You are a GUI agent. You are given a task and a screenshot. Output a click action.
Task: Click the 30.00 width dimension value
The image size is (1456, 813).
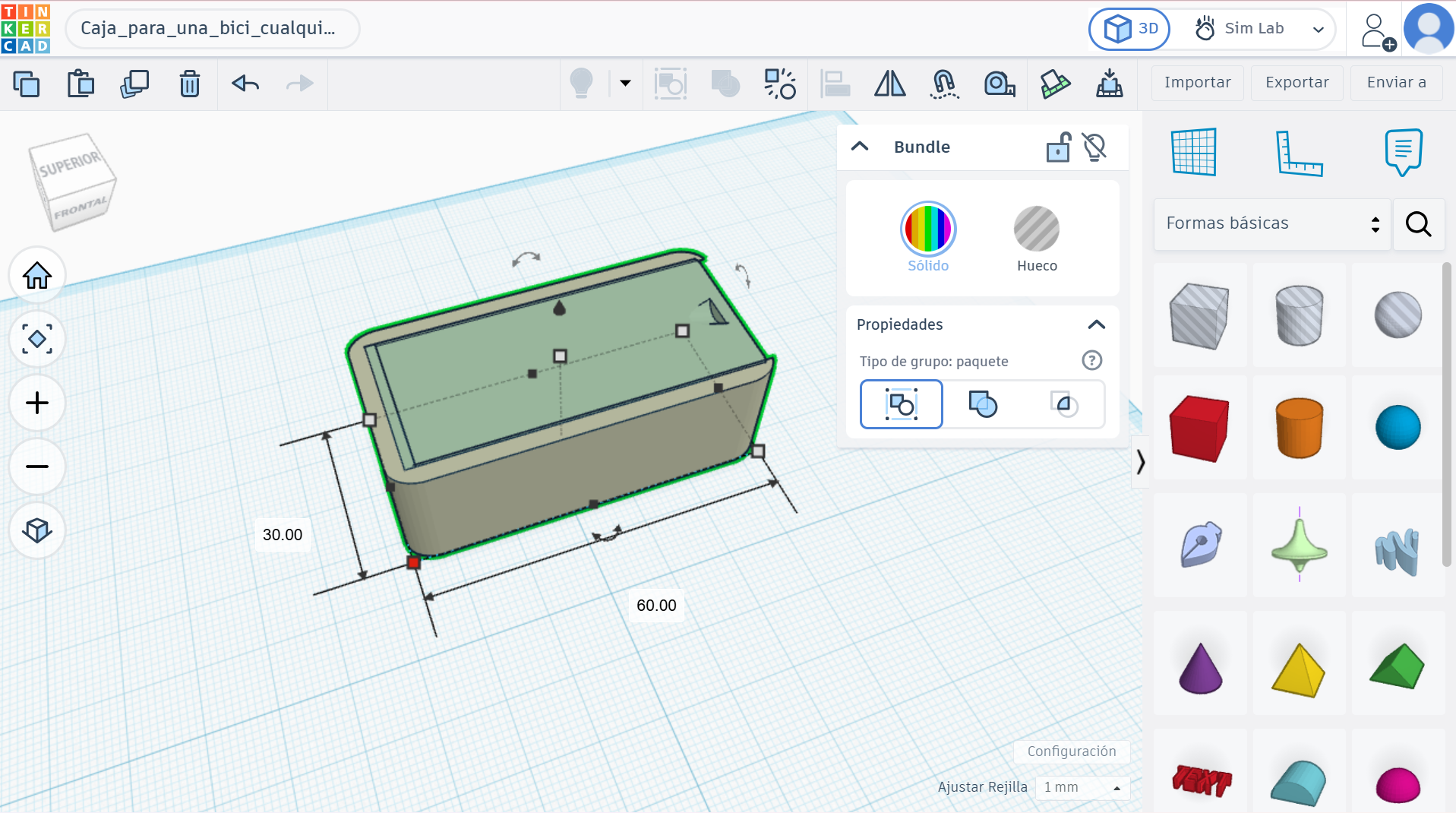[283, 535]
